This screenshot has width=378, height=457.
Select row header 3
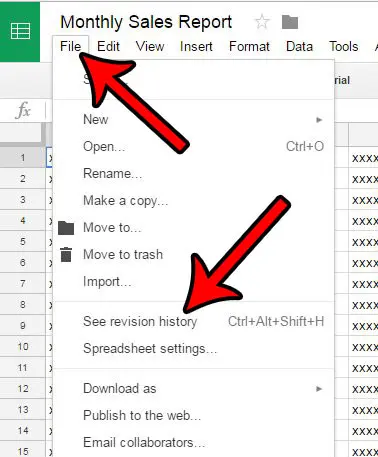(x=23, y=199)
